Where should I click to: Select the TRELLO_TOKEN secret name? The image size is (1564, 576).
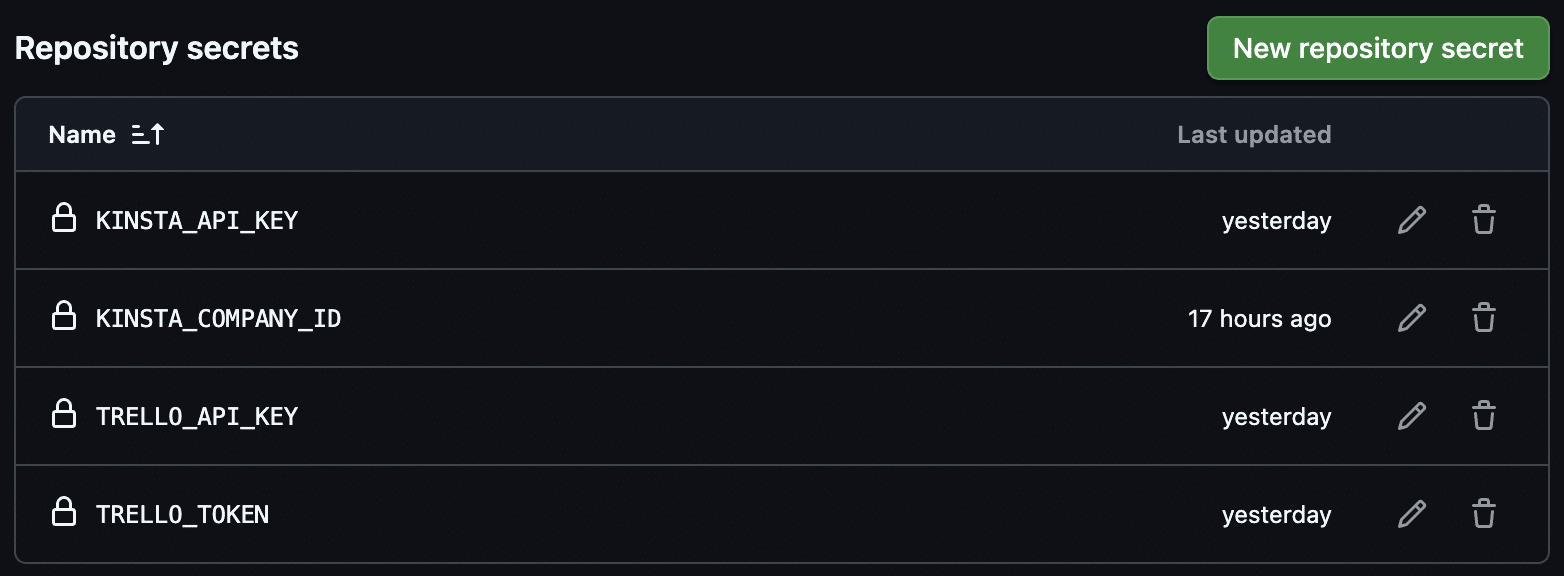(182, 514)
